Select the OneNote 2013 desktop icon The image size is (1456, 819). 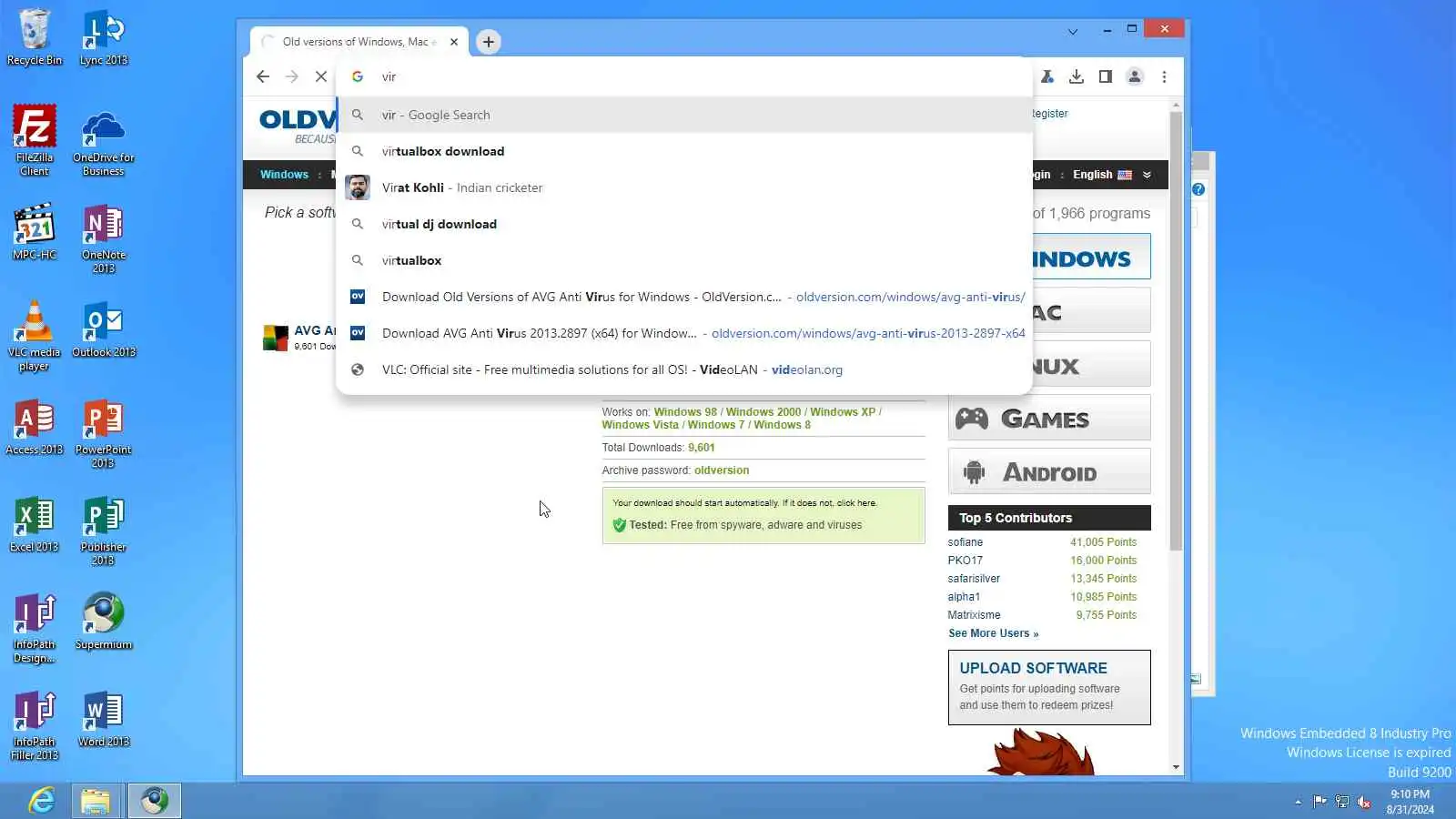(104, 238)
